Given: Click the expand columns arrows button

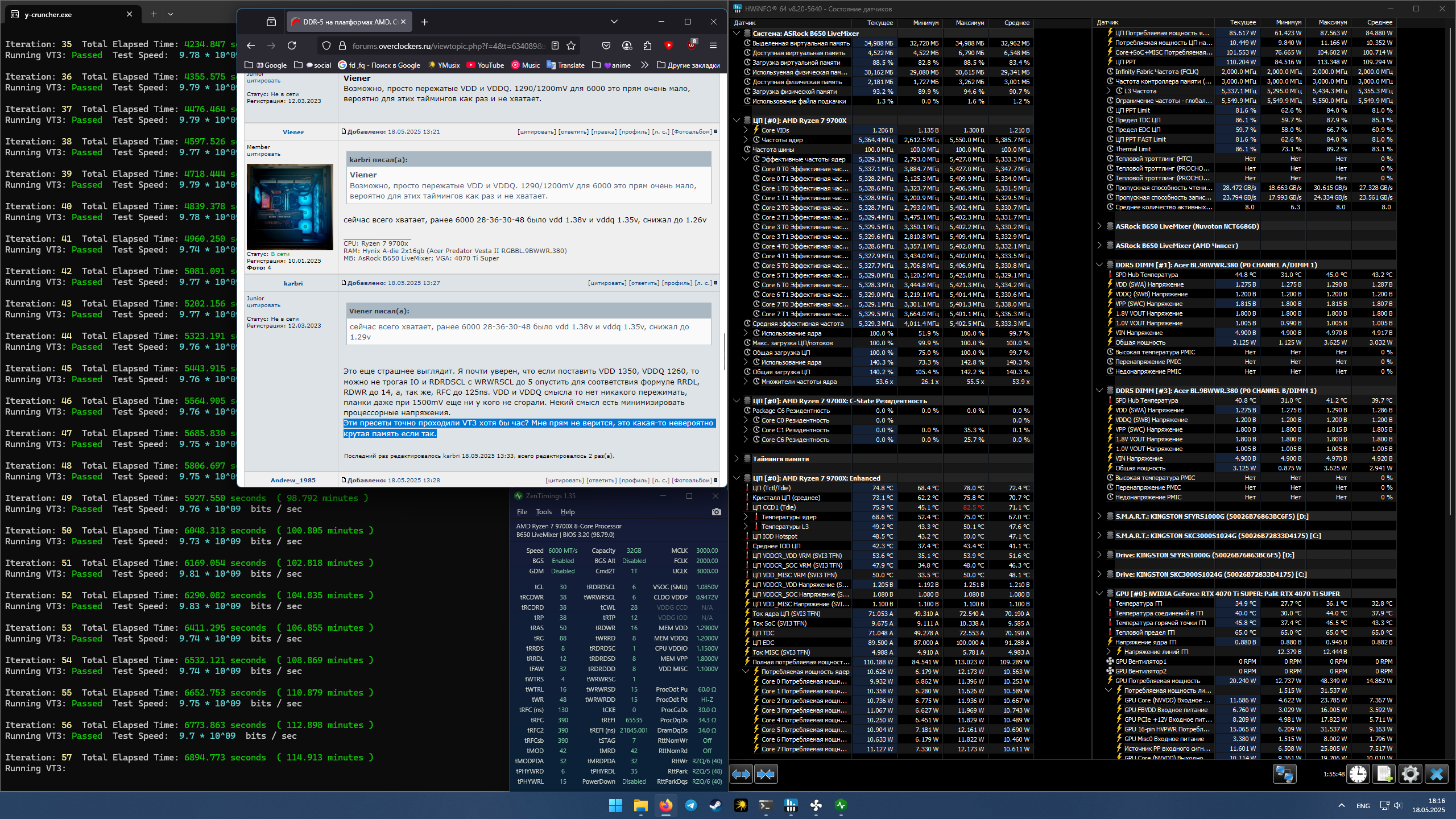Looking at the screenshot, I should [741, 774].
